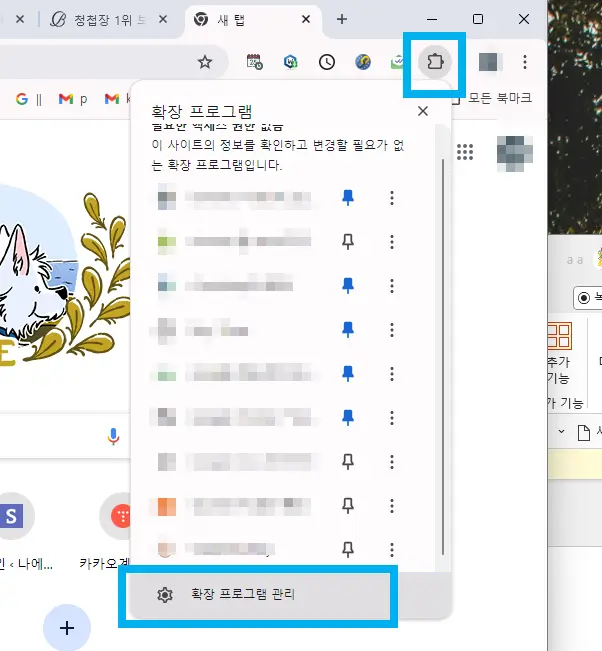Screen dimensions: 602x651
Task: Pin the extension with green square icon
Action: click(x=348, y=242)
